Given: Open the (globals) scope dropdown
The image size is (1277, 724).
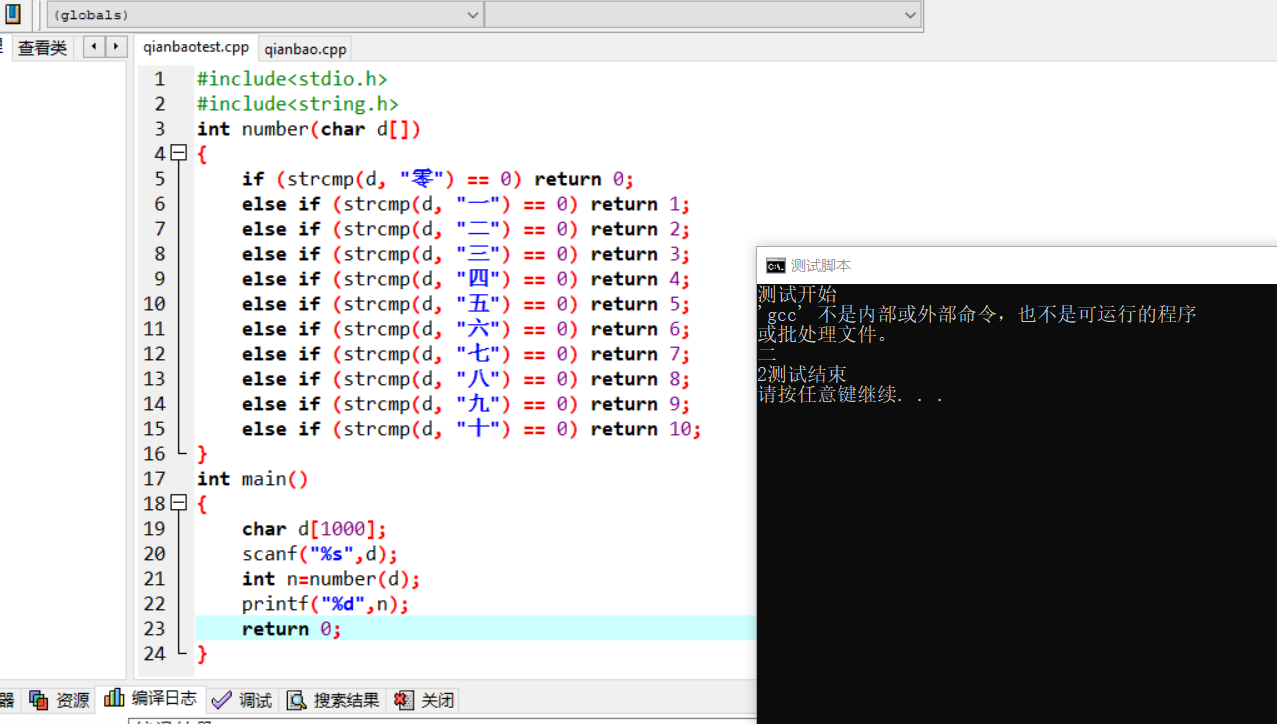Looking at the screenshot, I should (x=265, y=15).
